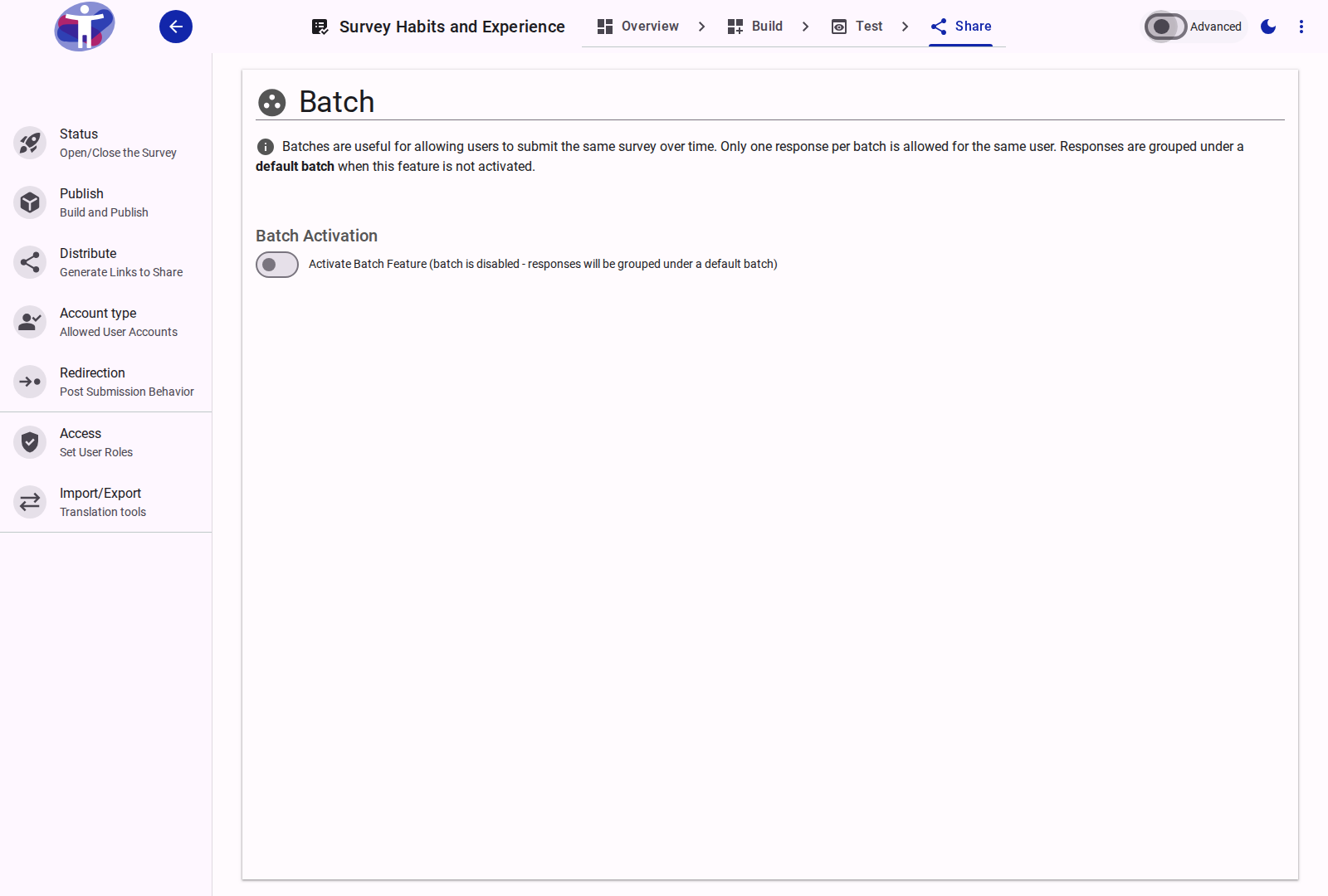Open Distribute in the sidebar
The image size is (1328, 896).
(106, 262)
